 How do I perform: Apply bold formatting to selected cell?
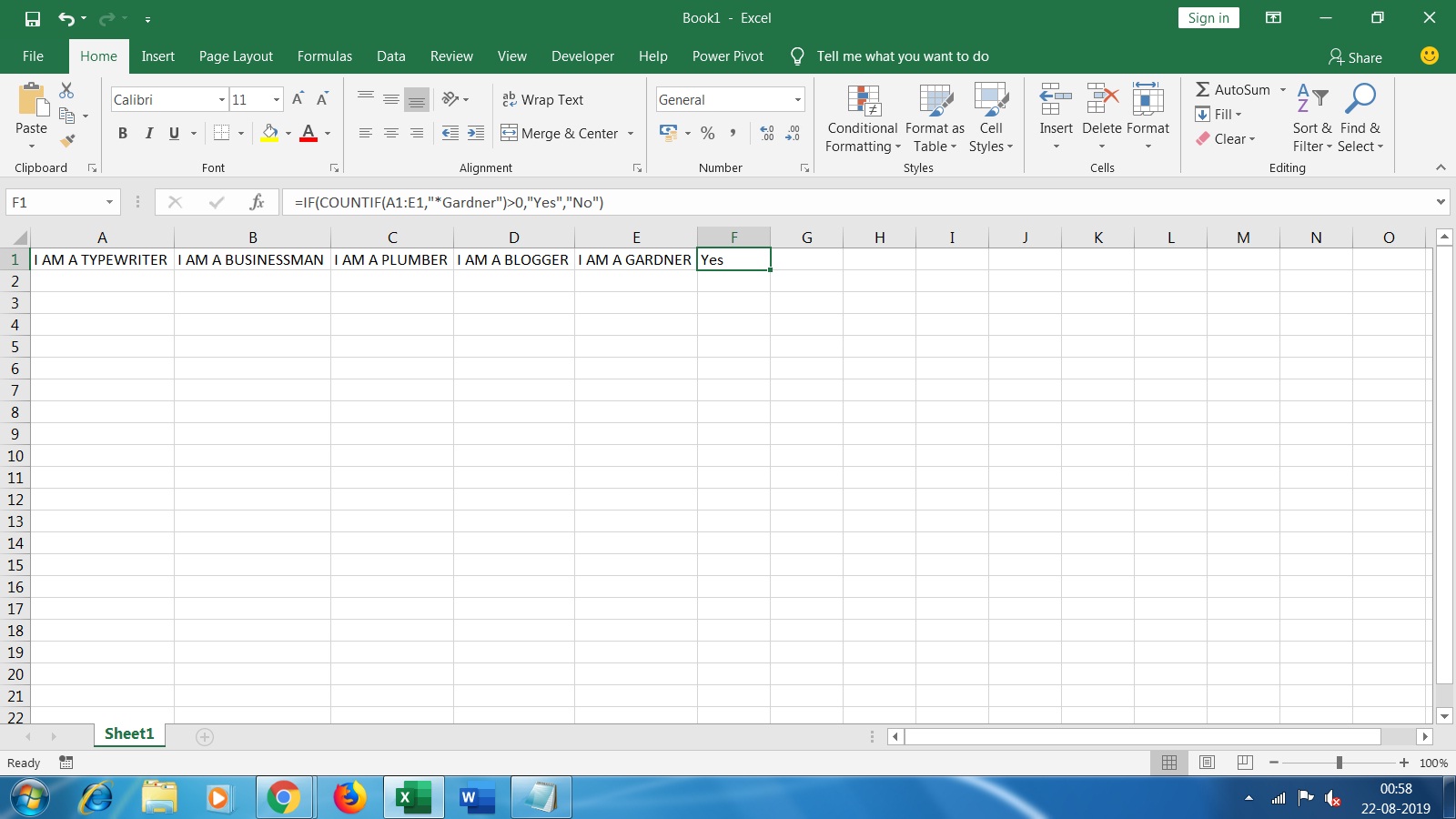click(x=123, y=133)
